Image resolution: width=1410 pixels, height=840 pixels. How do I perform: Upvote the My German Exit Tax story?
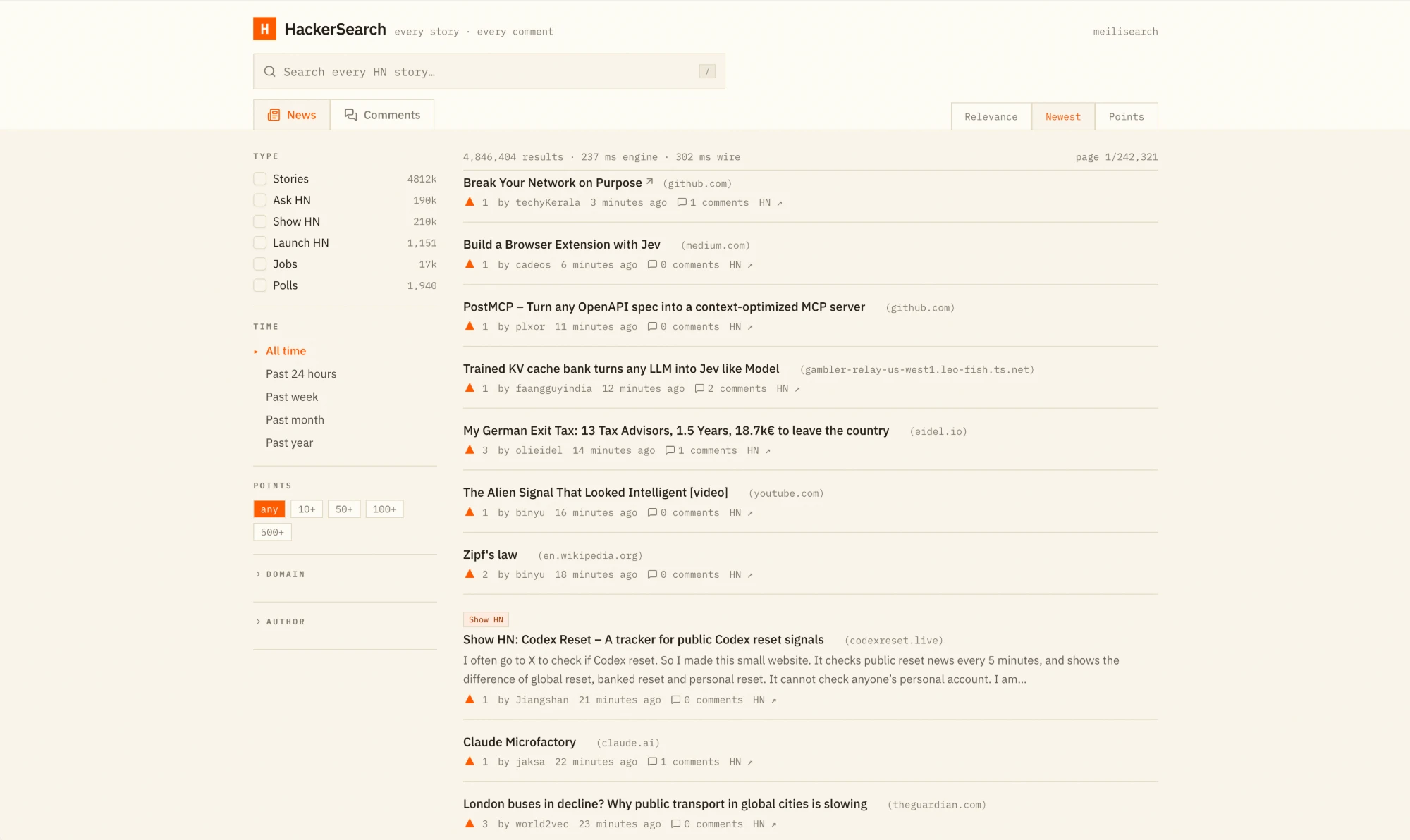[x=470, y=450]
